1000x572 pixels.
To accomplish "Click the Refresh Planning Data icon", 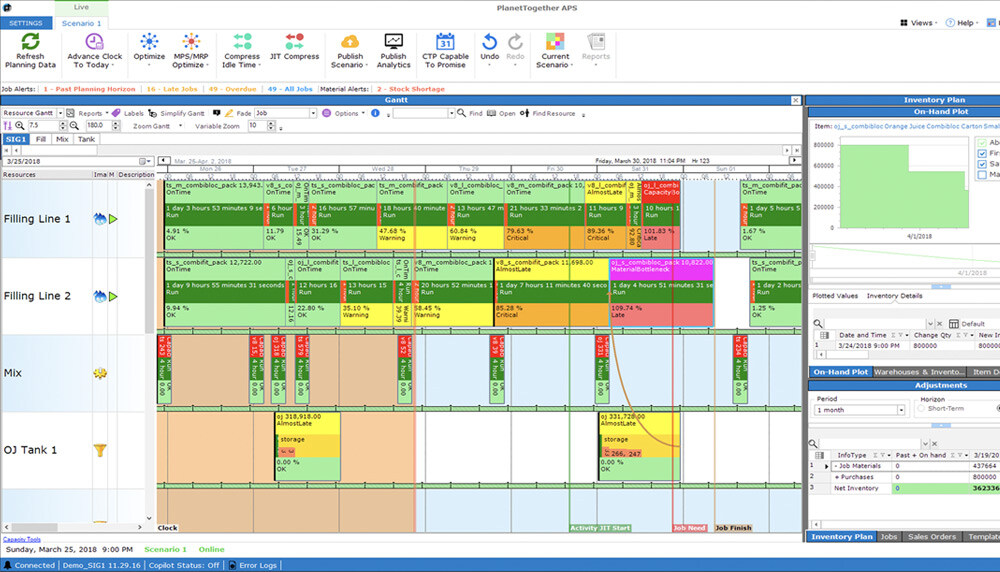I will [30, 42].
